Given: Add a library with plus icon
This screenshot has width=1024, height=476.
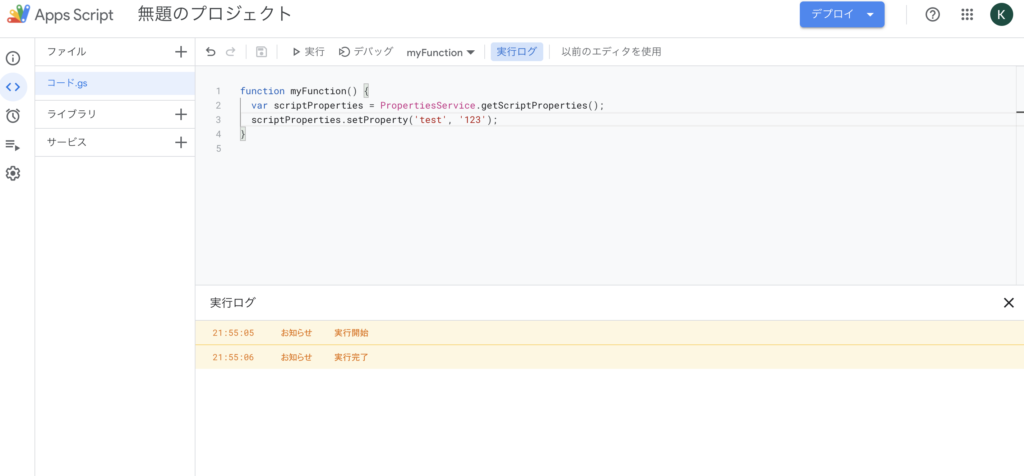Looking at the screenshot, I should coord(181,114).
